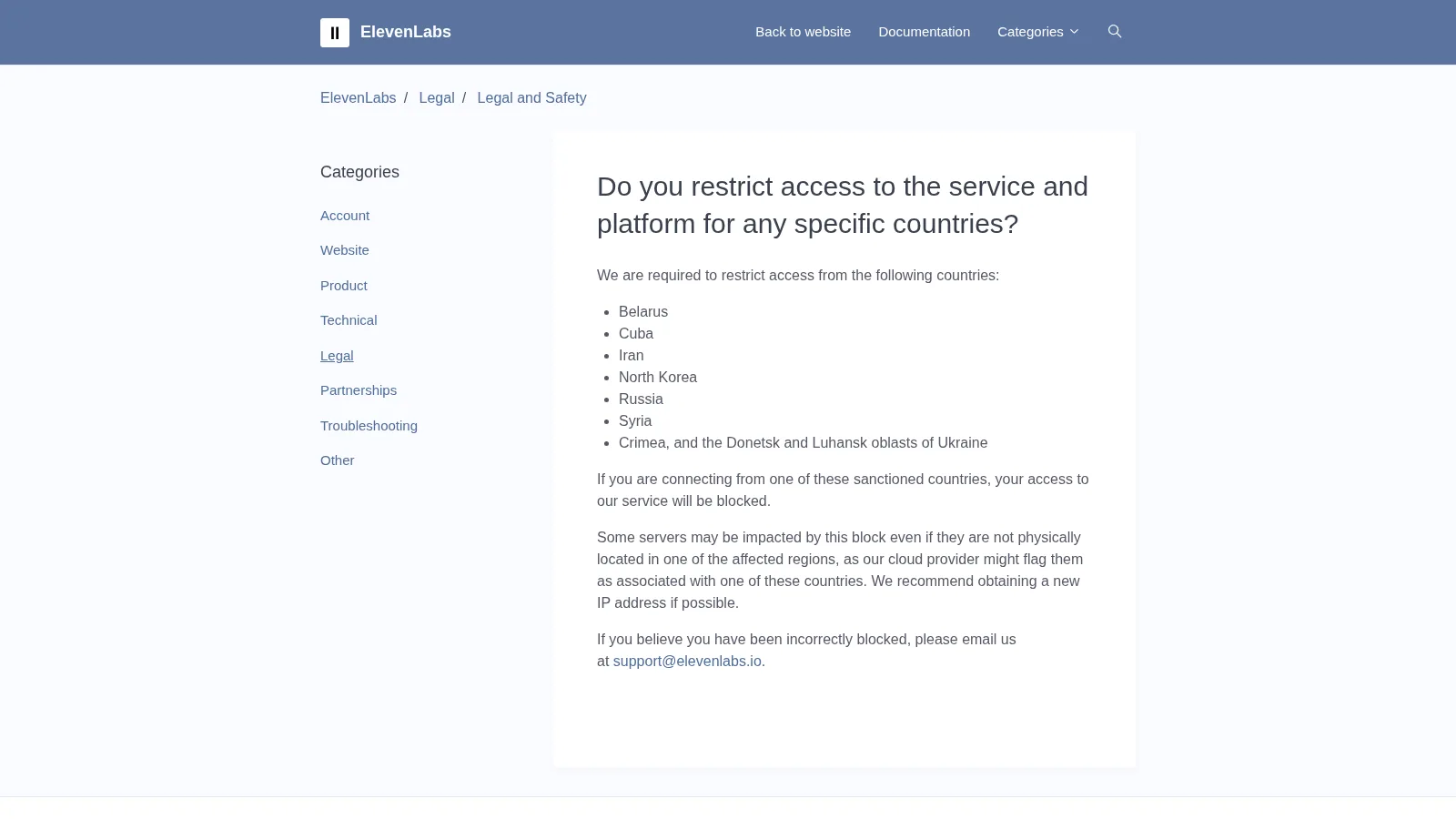Open the Other category
The width and height of the screenshot is (1456, 819).
[x=338, y=460]
